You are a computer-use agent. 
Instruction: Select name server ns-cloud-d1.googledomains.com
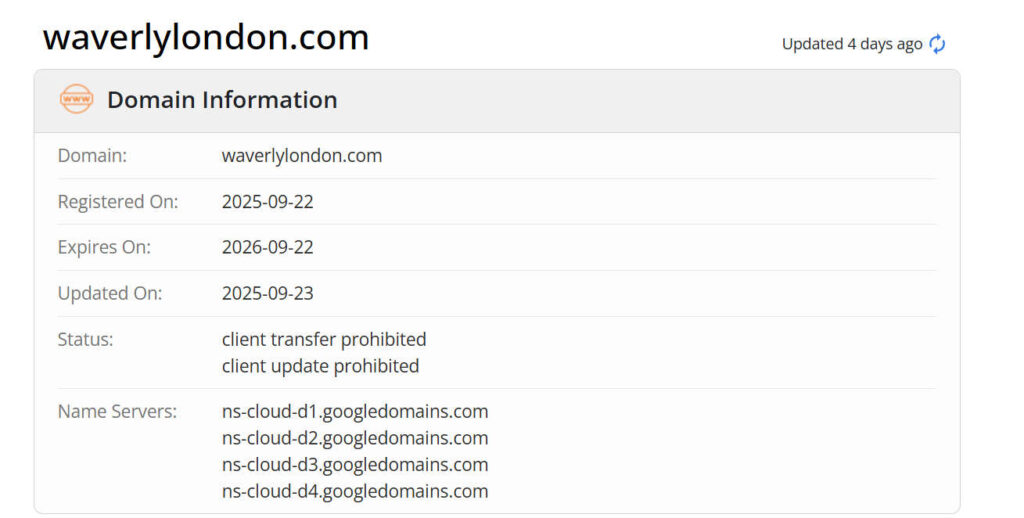pyautogui.click(x=355, y=411)
